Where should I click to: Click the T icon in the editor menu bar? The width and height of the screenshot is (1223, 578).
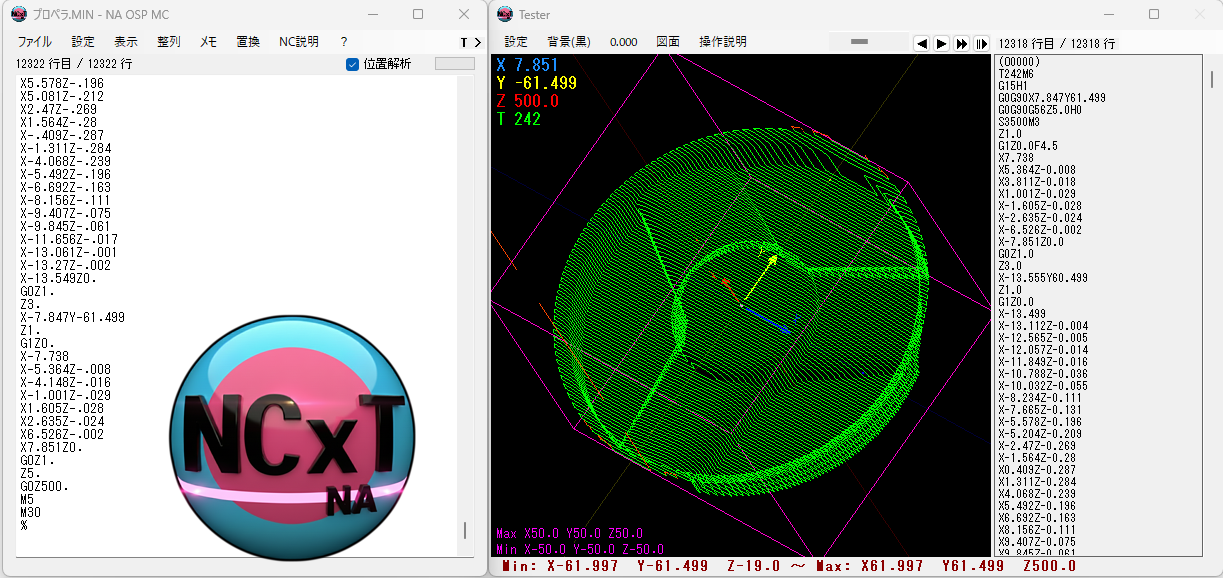[464, 42]
